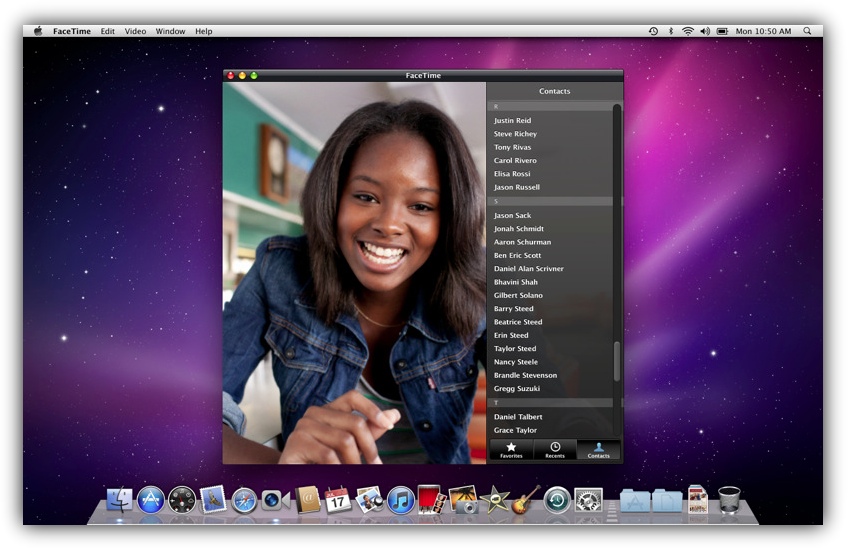Image resolution: width=848 pixels, height=548 pixels.
Task: Open the Help menu
Action: pyautogui.click(x=203, y=31)
